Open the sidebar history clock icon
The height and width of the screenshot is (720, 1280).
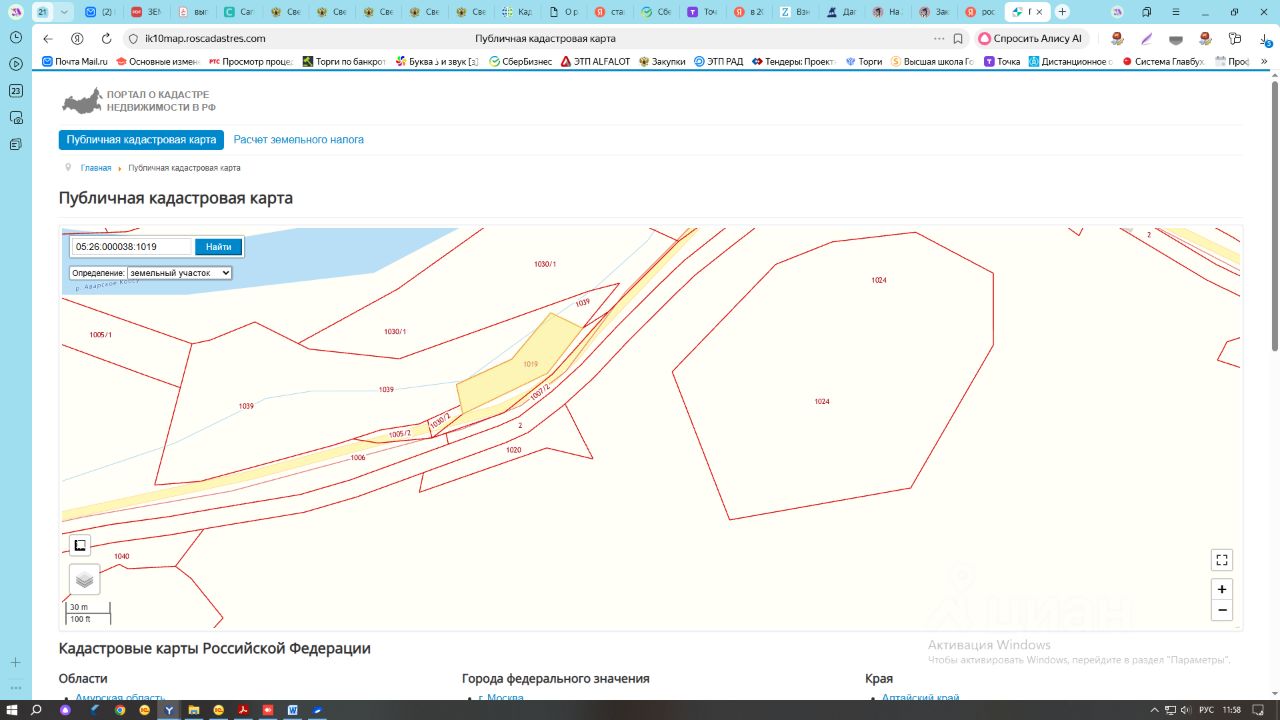point(15,36)
